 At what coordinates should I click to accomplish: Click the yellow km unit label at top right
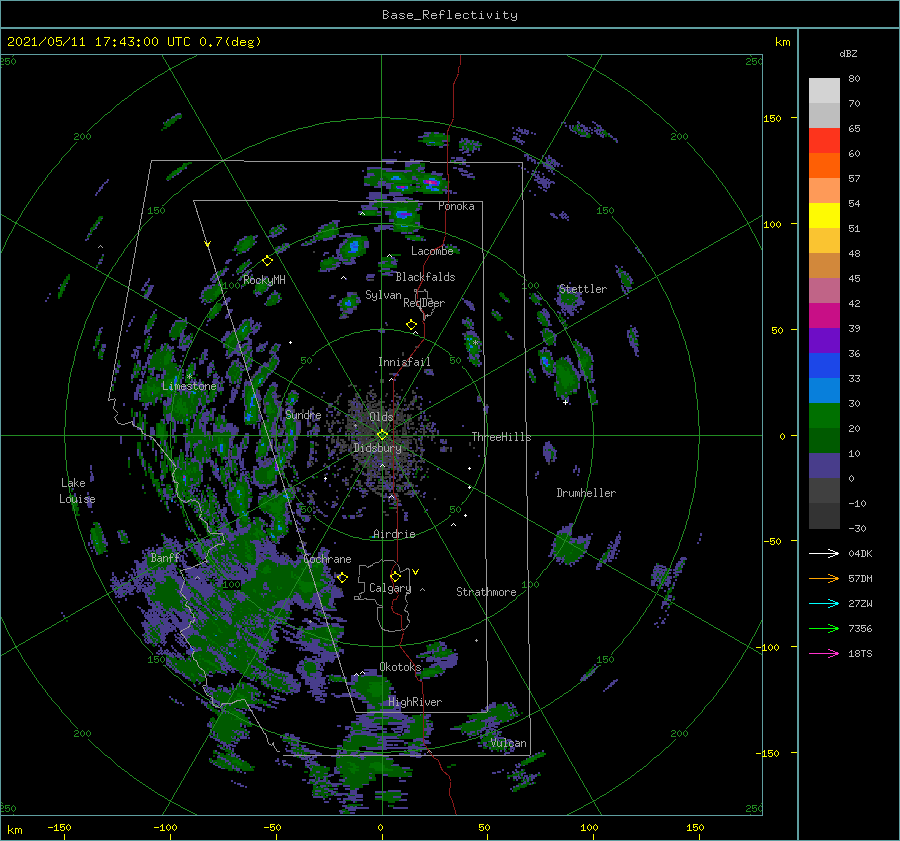point(782,42)
